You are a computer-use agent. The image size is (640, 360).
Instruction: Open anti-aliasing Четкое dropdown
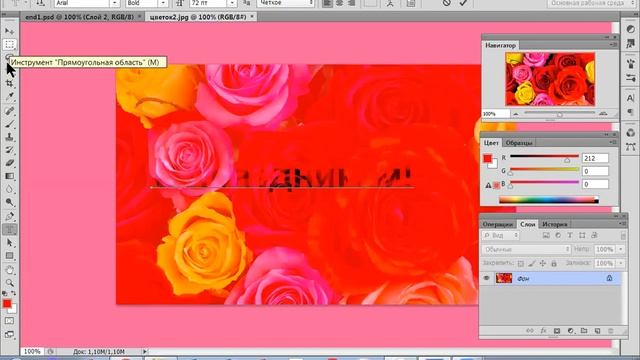[285, 3]
